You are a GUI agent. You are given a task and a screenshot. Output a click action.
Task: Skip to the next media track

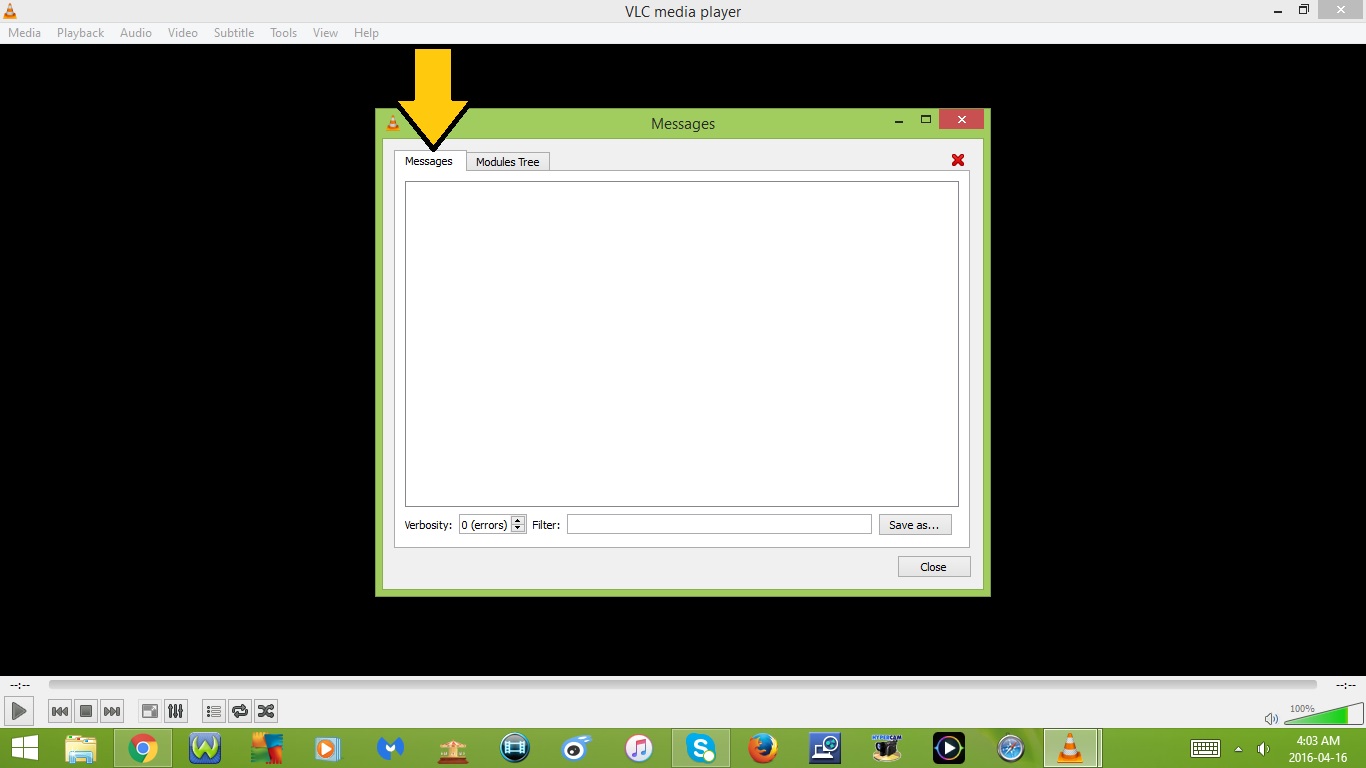(112, 711)
